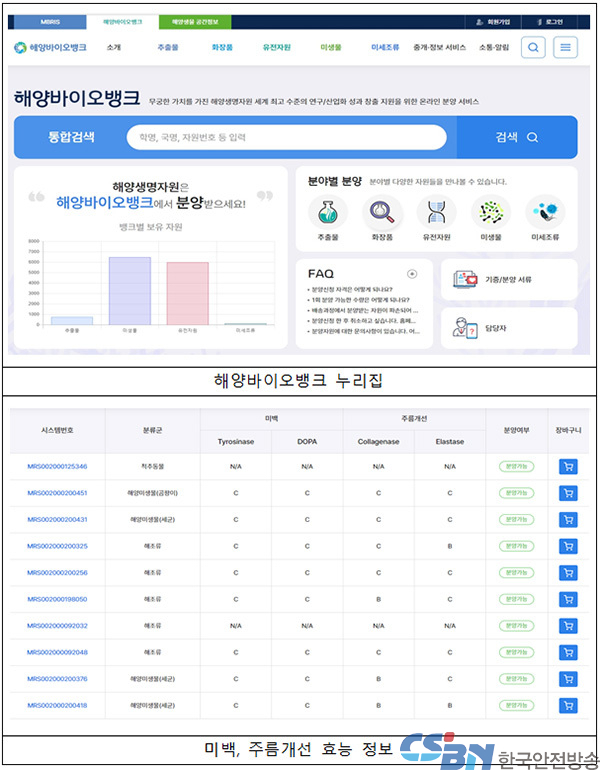Viewport: 600px width, 770px height.
Task: Focus the 통합검색 search input field
Action: (287, 137)
